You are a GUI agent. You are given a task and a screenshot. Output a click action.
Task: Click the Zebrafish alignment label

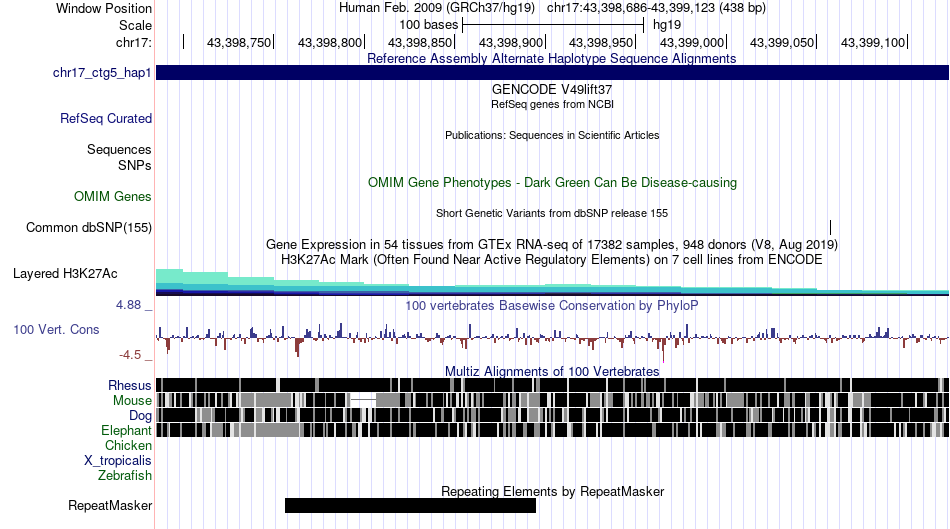point(125,476)
